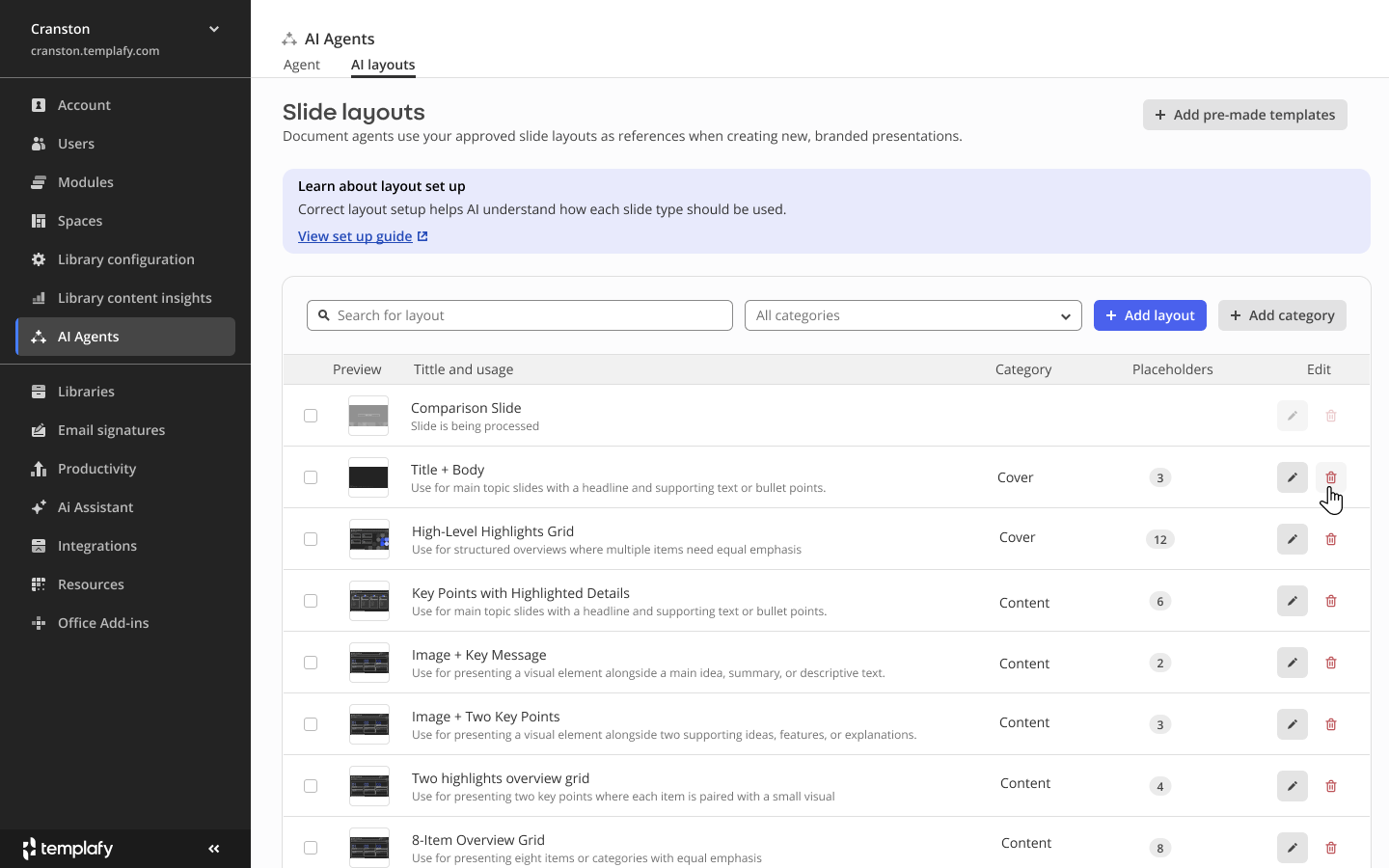Open the View set up guide link
The height and width of the screenshot is (868, 1389).
(363, 236)
